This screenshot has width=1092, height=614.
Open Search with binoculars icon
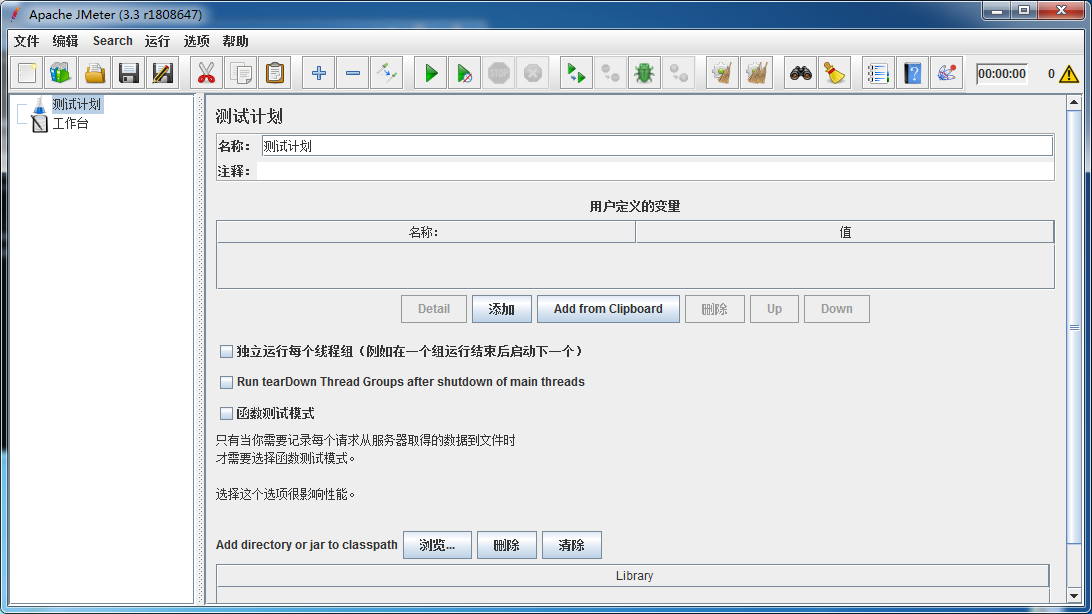tap(801, 73)
